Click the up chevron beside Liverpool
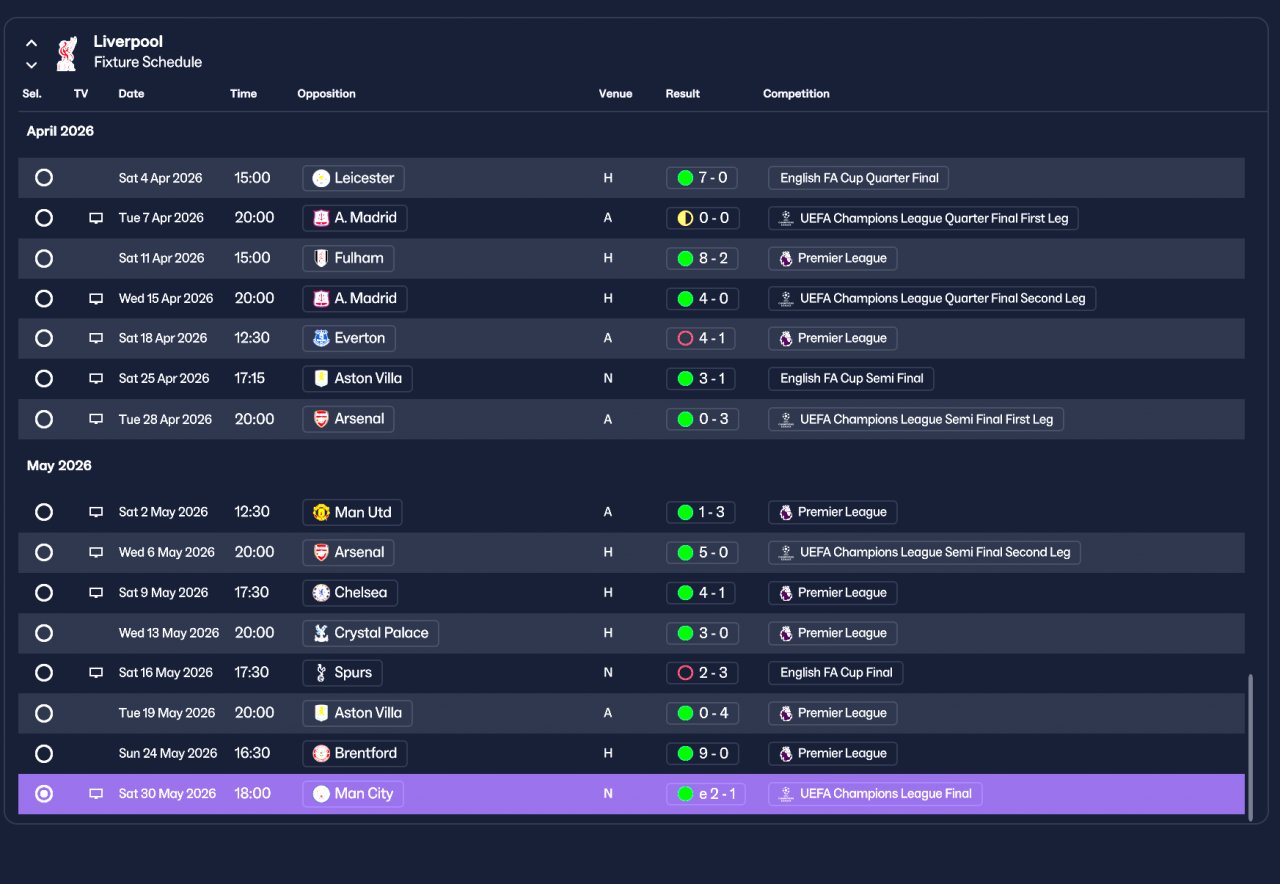 click(x=32, y=43)
